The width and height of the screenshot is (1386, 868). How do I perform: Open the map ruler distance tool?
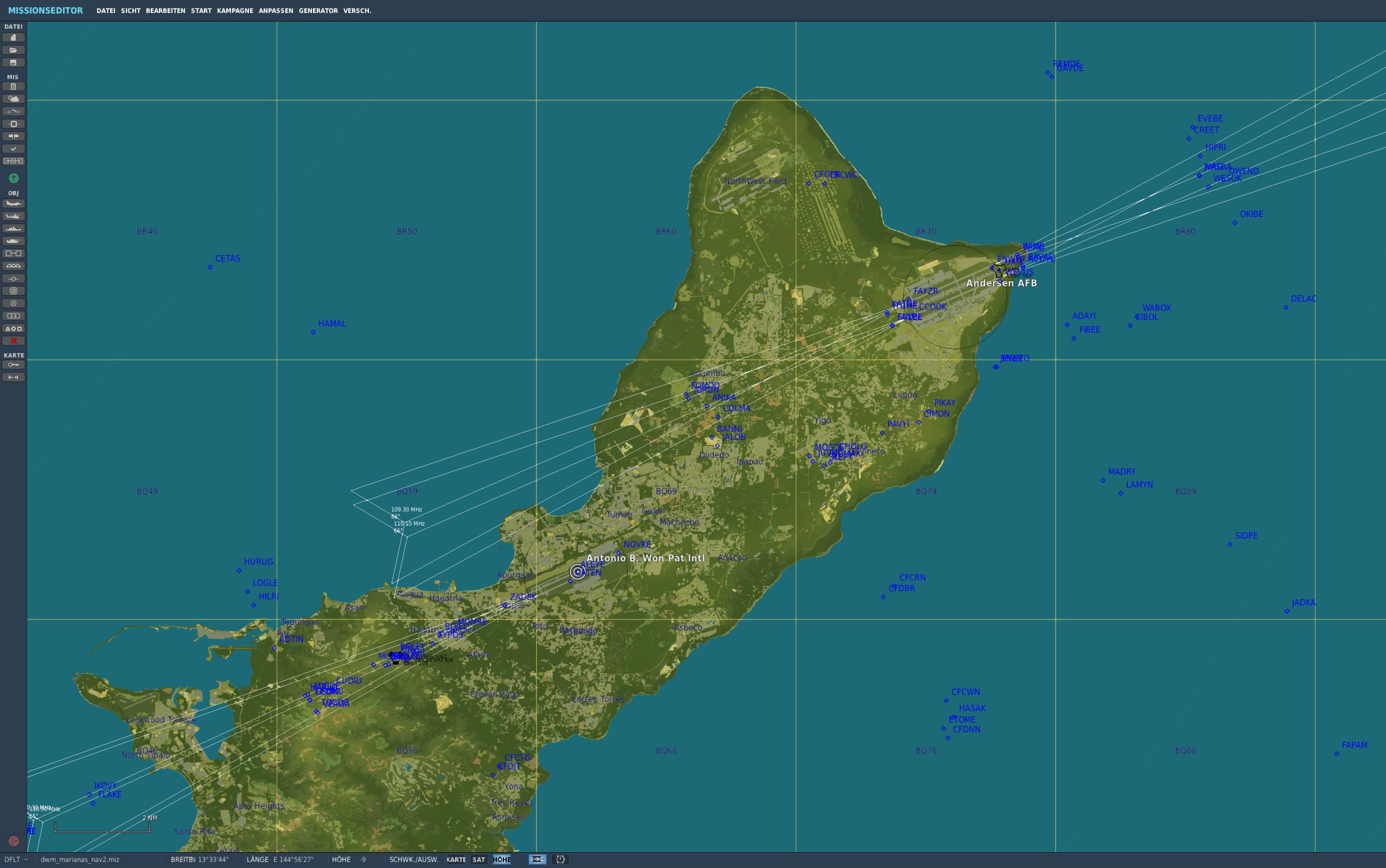point(13,377)
